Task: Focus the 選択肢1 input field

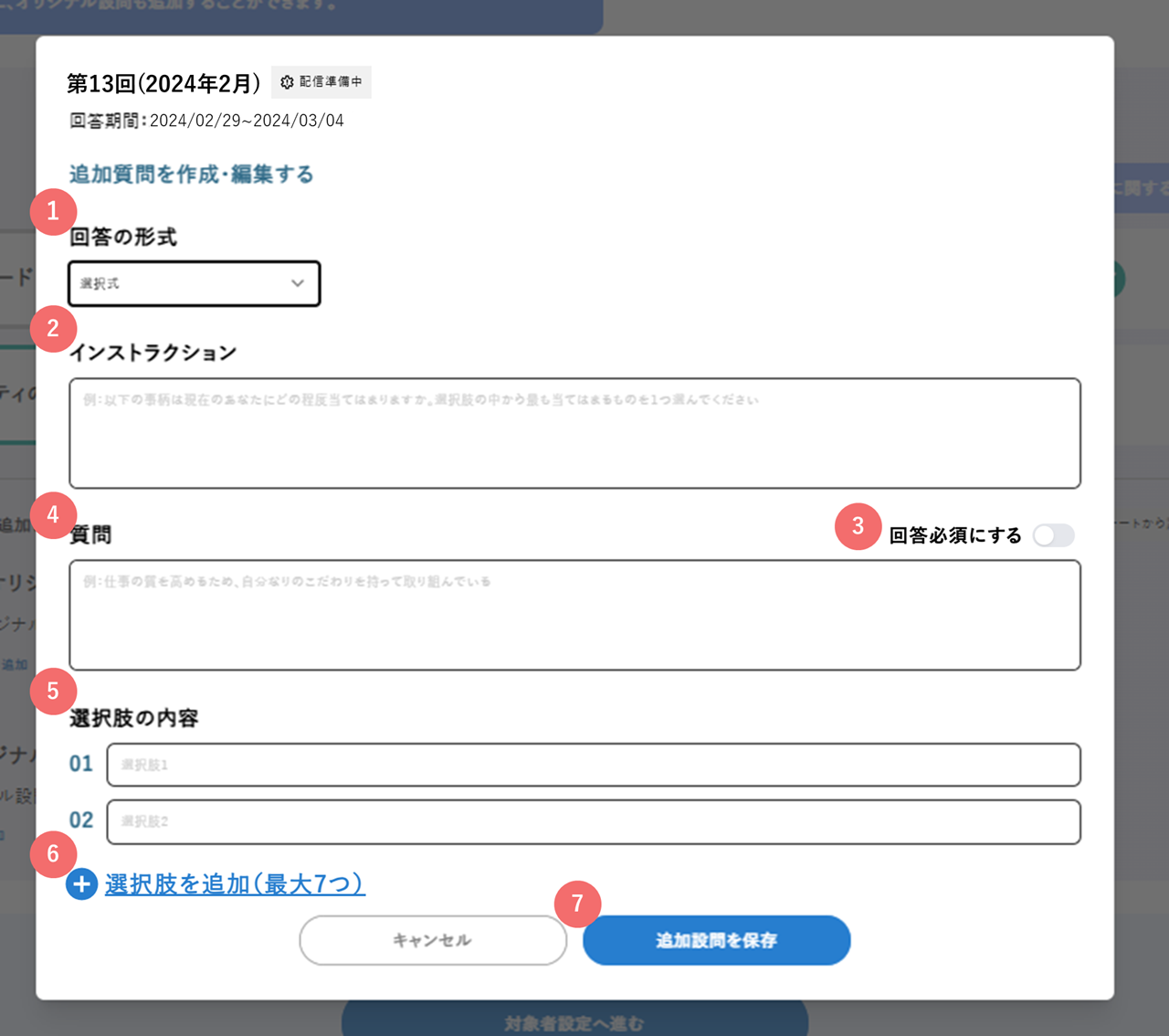Action: [594, 765]
